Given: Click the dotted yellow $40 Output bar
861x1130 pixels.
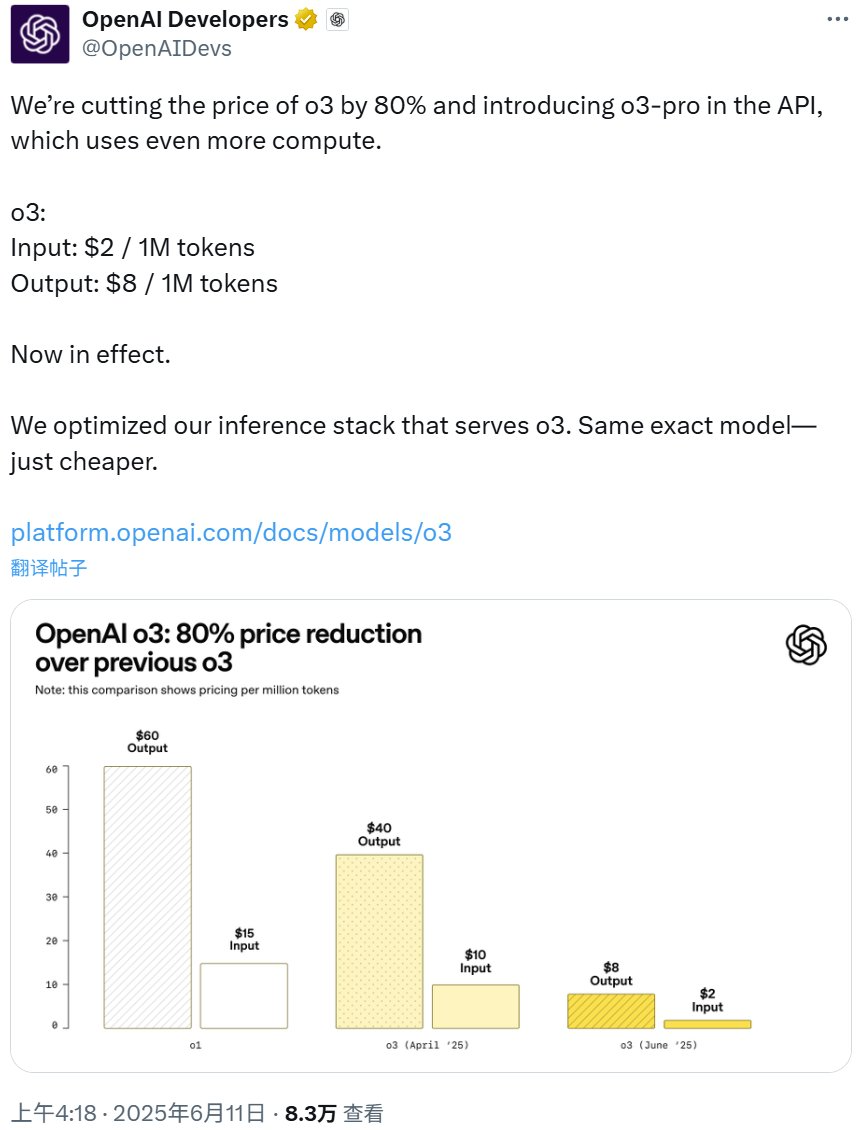Looking at the screenshot, I should 379,941.
